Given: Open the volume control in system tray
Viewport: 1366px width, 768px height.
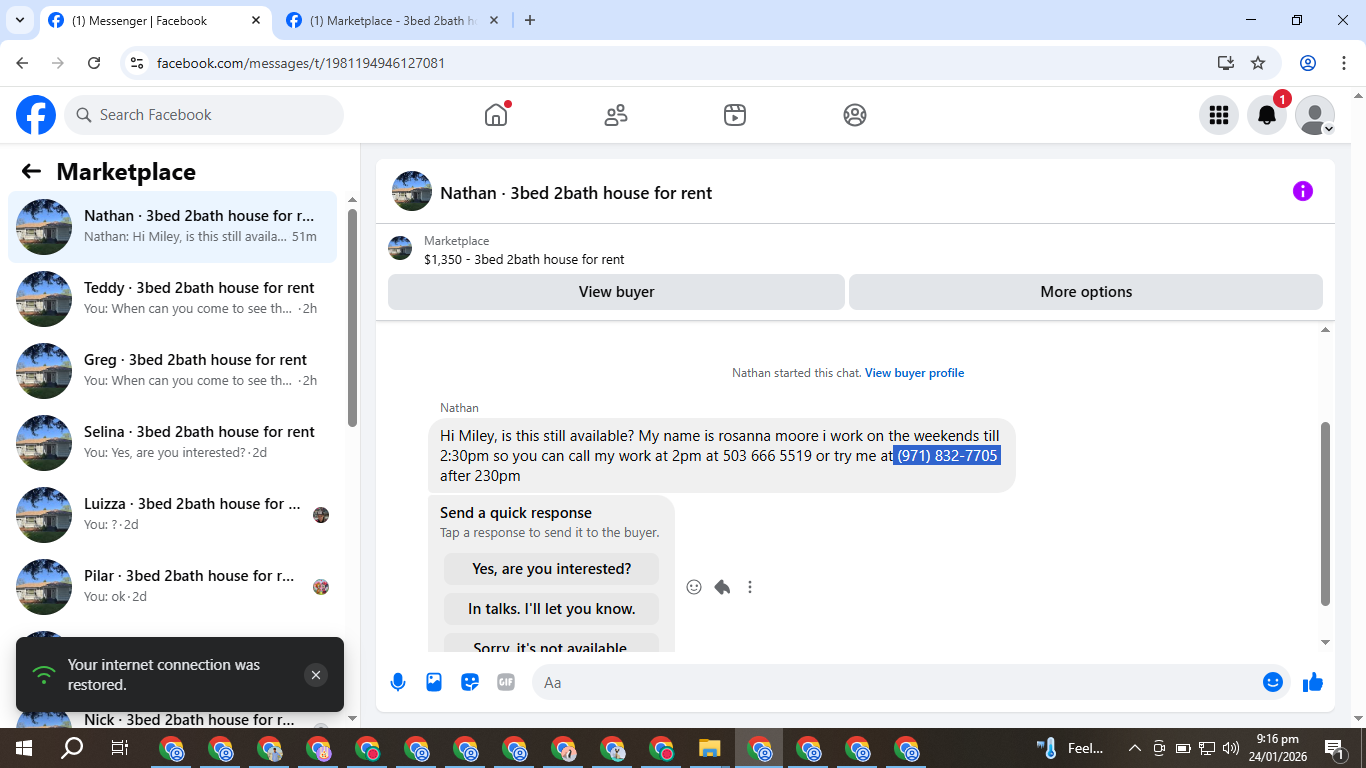Looking at the screenshot, I should pyautogui.click(x=1231, y=748).
